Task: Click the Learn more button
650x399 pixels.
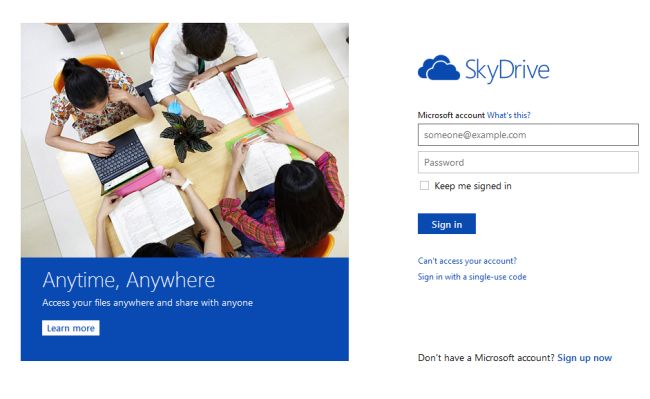Action: (x=70, y=328)
